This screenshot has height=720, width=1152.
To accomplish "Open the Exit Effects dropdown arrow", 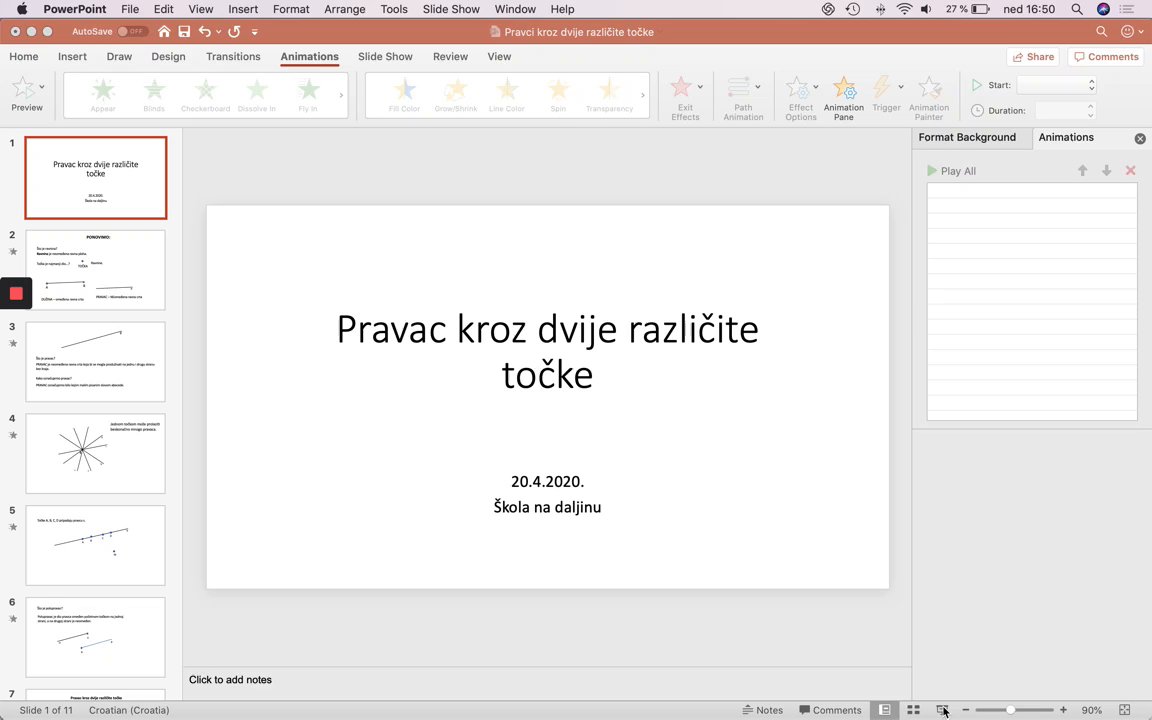I will [700, 87].
